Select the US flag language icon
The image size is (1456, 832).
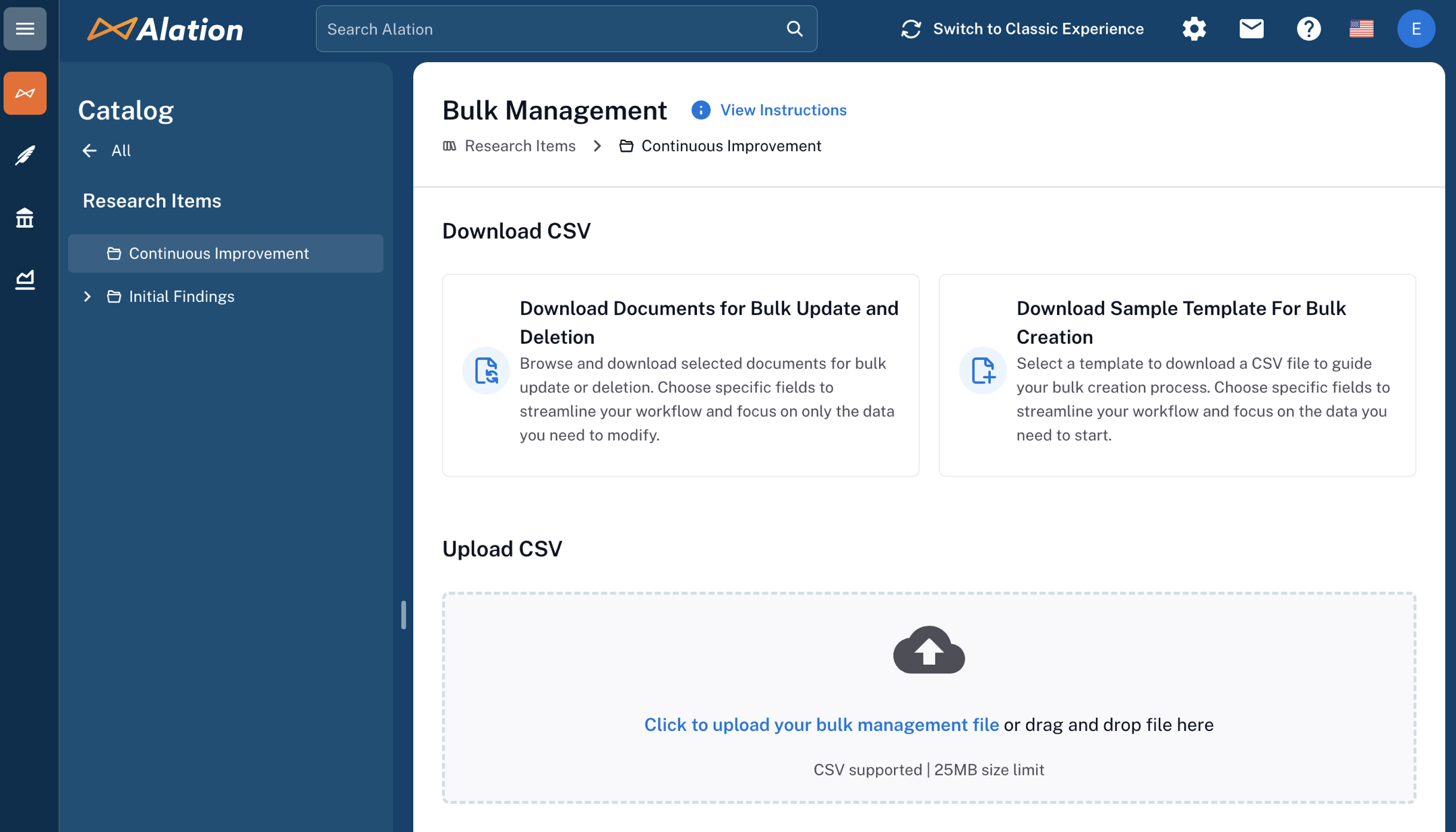pos(1361,29)
